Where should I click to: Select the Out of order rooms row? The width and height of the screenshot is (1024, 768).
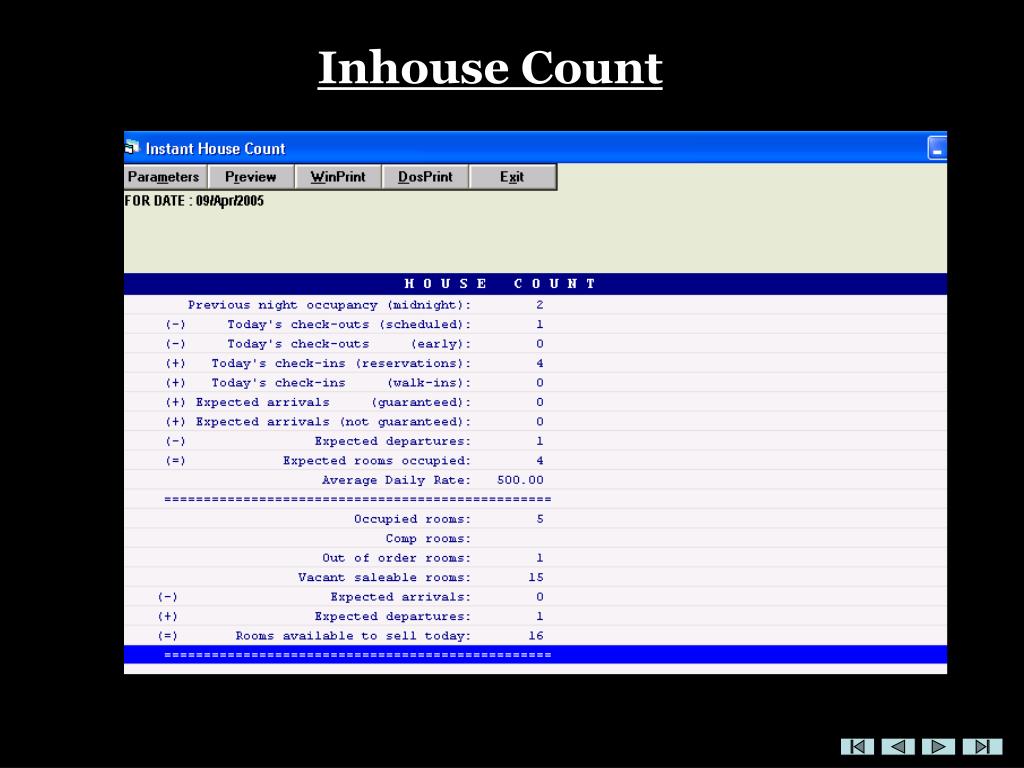point(535,558)
